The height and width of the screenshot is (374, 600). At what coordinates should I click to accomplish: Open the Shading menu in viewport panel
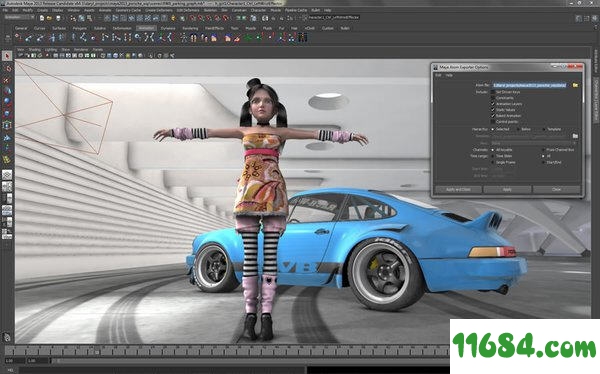[34, 50]
